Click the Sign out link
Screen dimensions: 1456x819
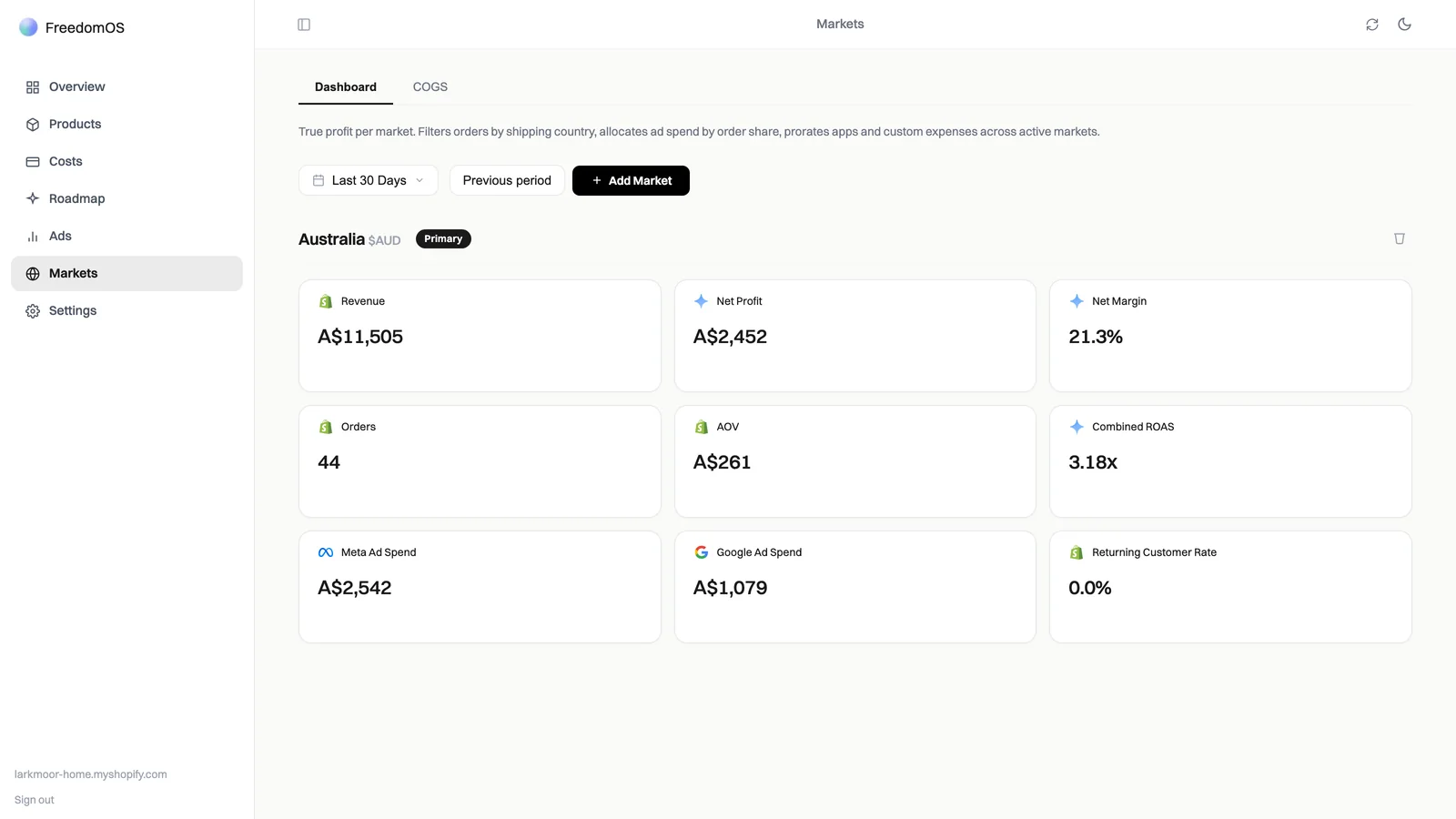point(35,800)
